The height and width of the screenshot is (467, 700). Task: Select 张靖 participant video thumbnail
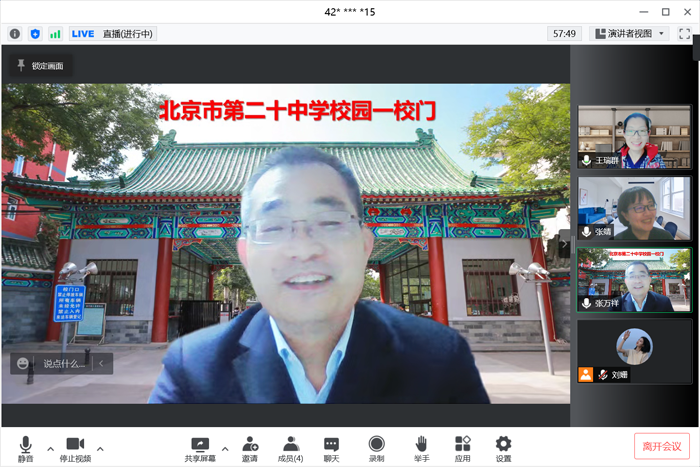[634, 208]
